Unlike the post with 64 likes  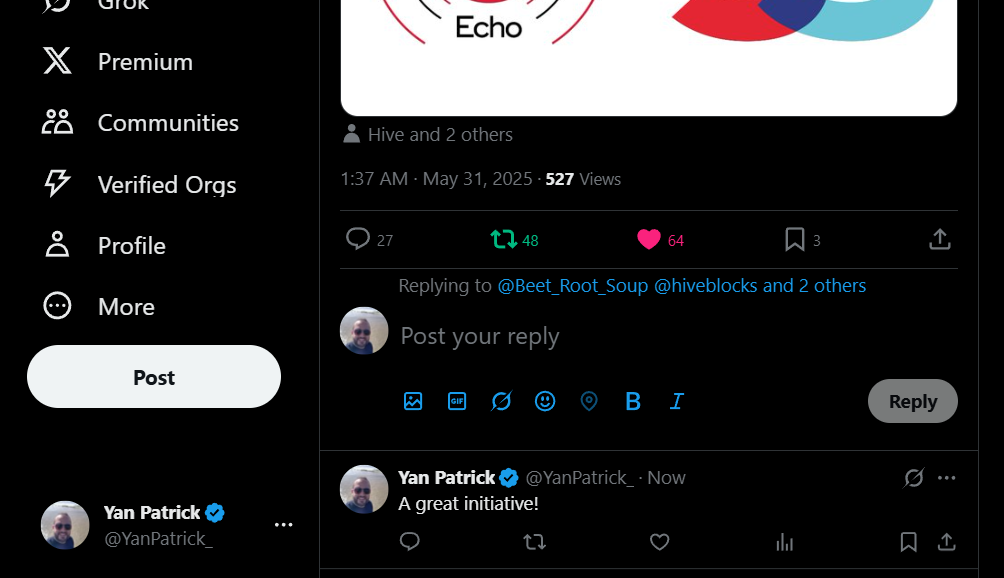tap(649, 239)
